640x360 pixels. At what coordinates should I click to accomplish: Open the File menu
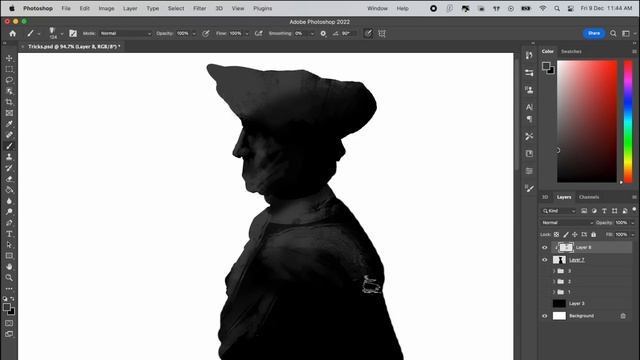tap(66, 8)
